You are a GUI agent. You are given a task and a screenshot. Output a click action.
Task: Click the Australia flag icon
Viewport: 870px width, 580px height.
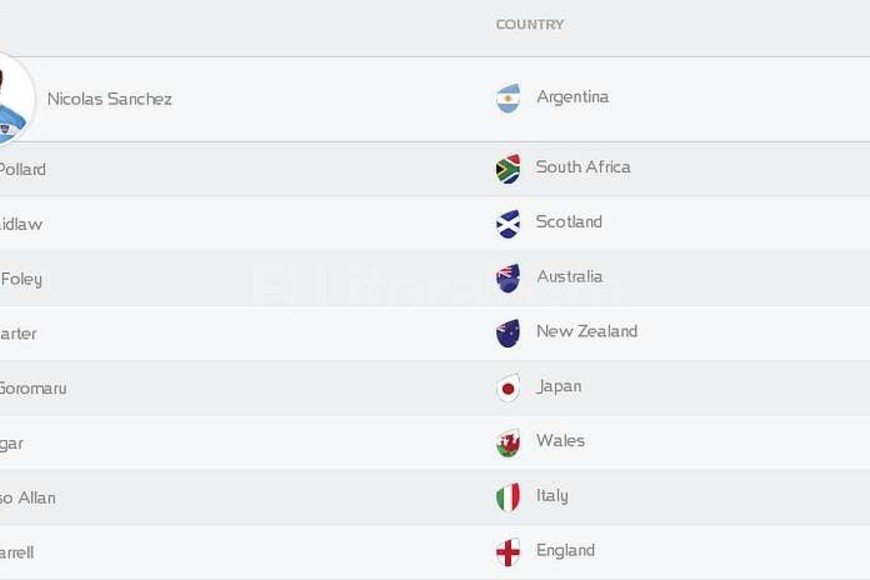pos(508,278)
